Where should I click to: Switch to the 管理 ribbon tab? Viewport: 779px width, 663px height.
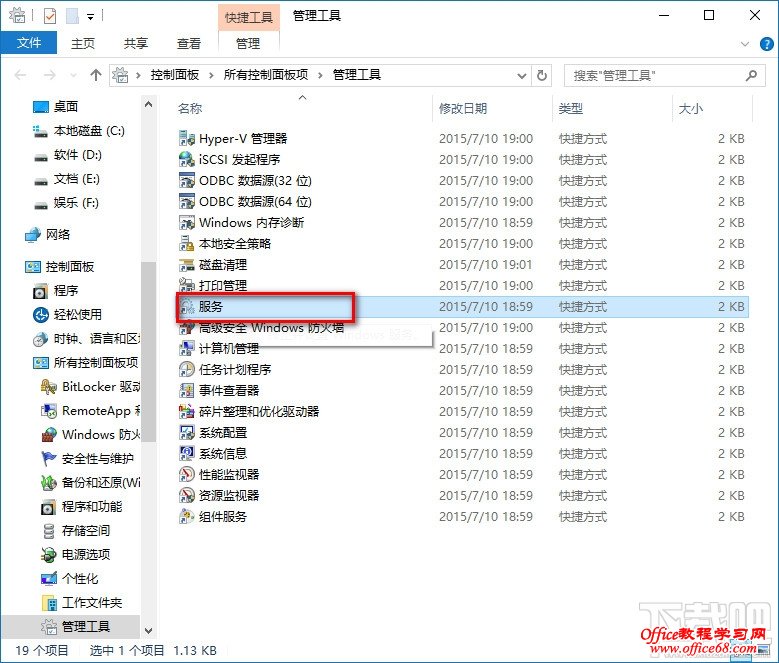tap(248, 44)
